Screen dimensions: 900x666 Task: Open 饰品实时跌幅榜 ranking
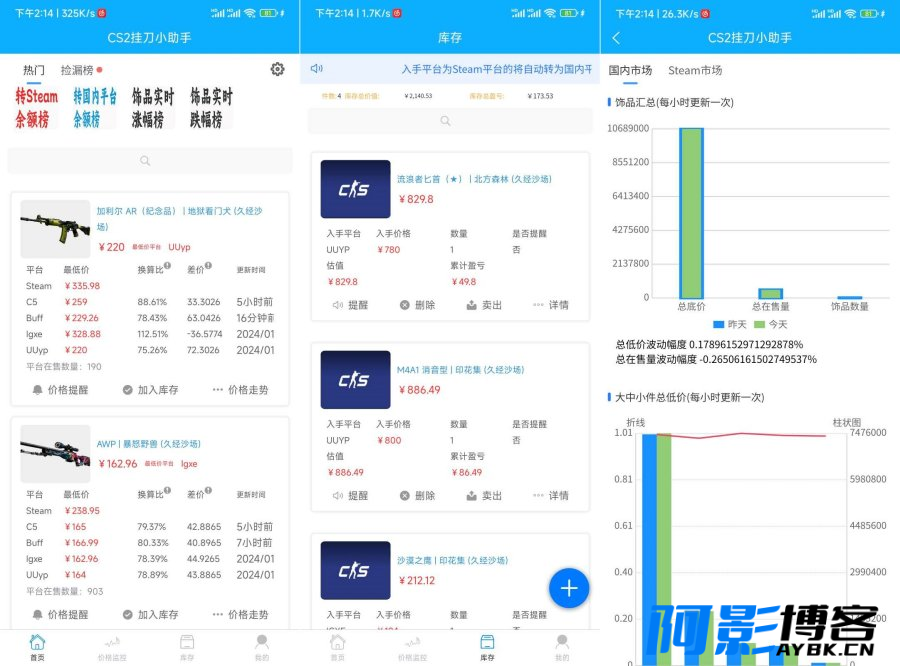point(211,108)
